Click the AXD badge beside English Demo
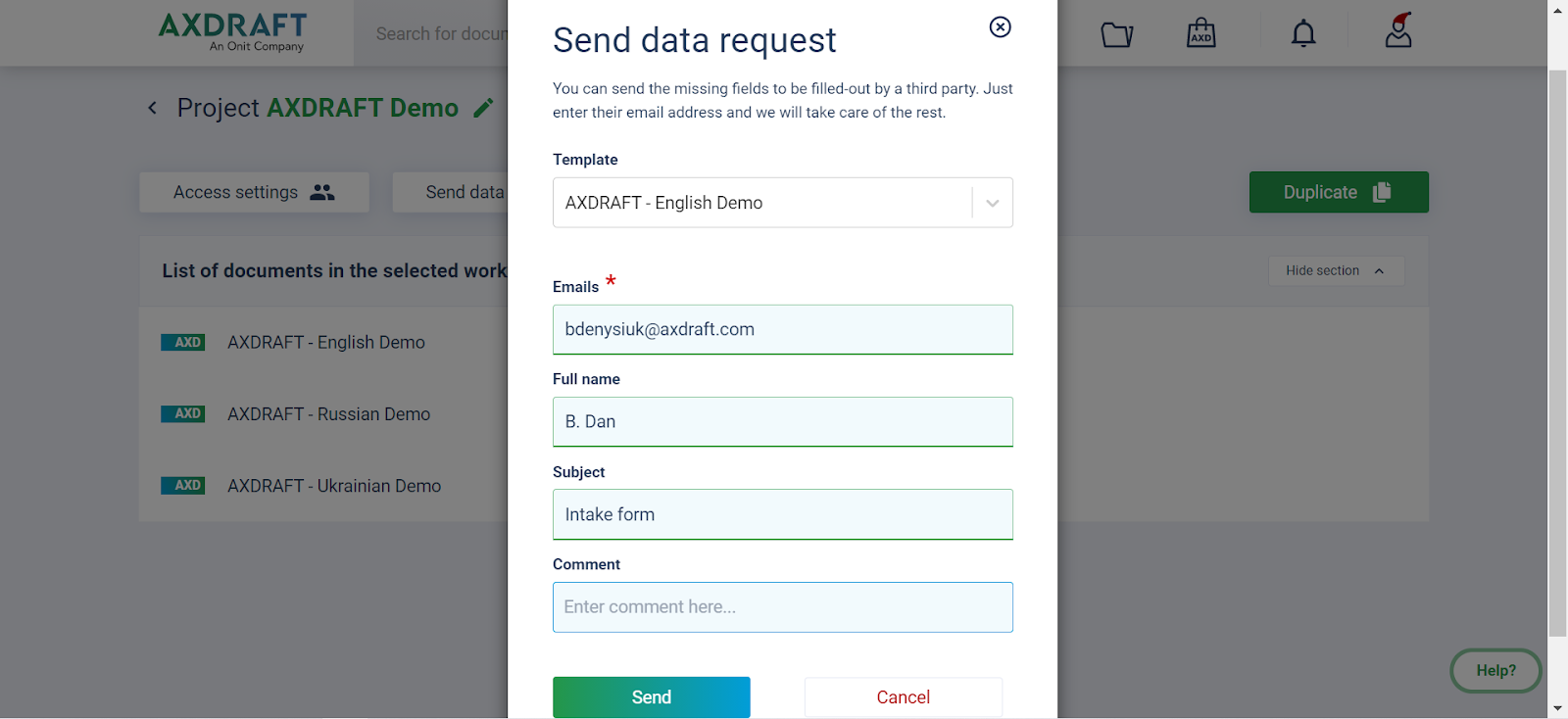The width and height of the screenshot is (1568, 719). pyautogui.click(x=183, y=342)
